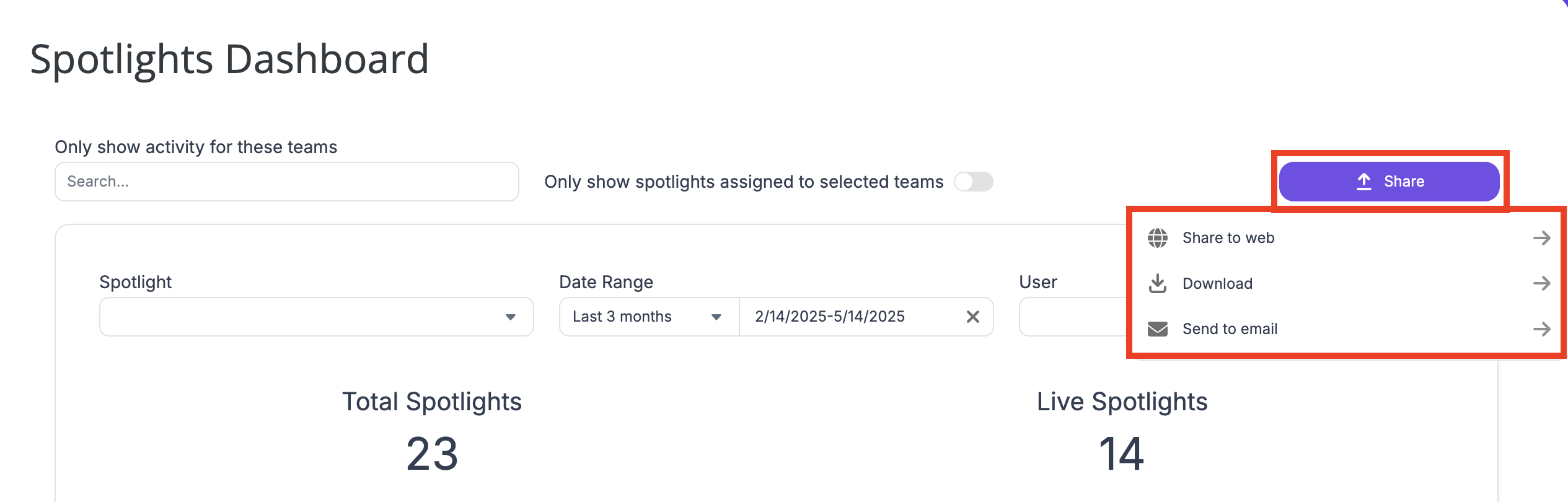This screenshot has width=1568, height=502.
Task: Toggle only show spotlights assigned to selected teams
Action: 973,182
